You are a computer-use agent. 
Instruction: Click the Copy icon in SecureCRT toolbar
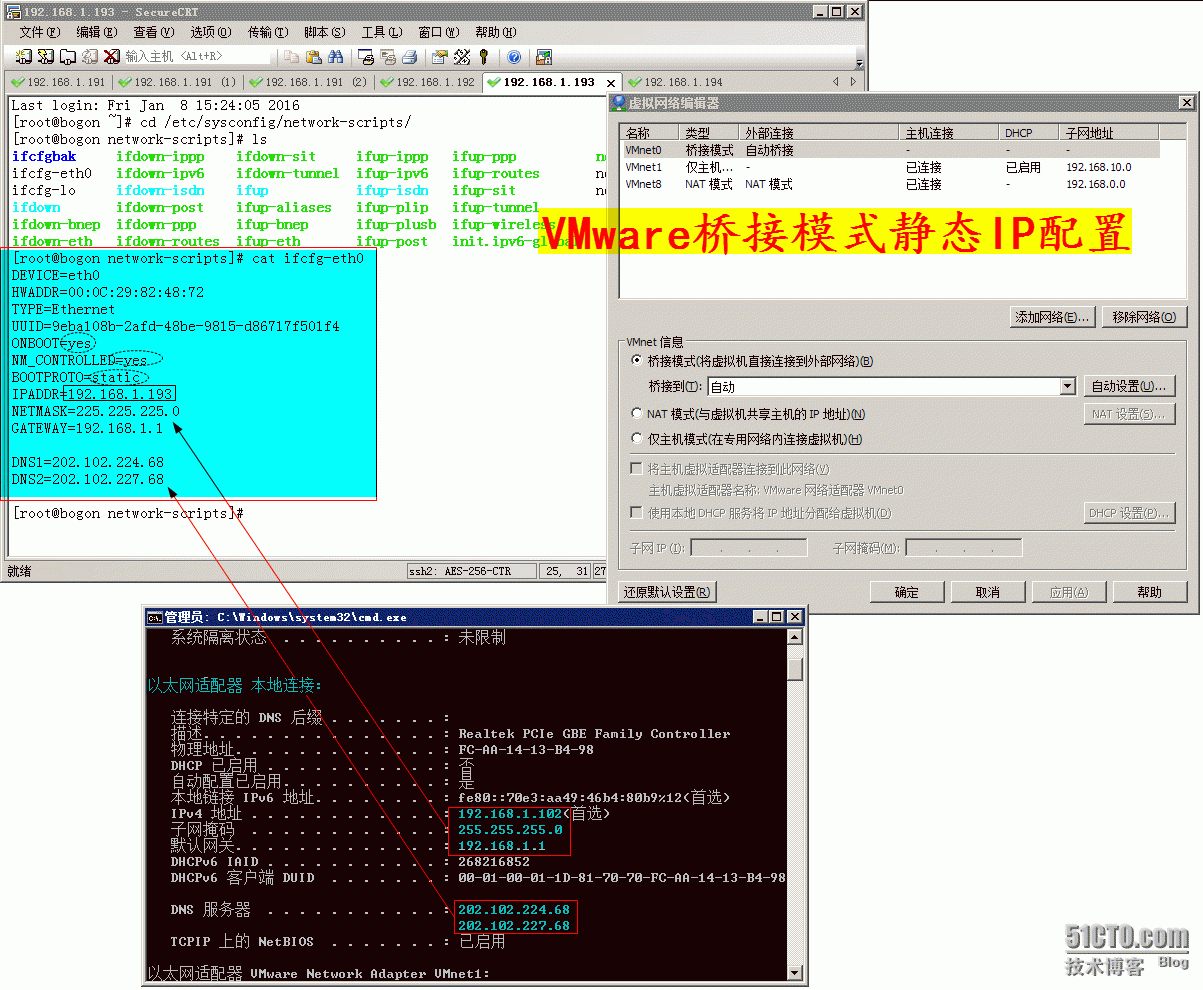click(x=292, y=57)
